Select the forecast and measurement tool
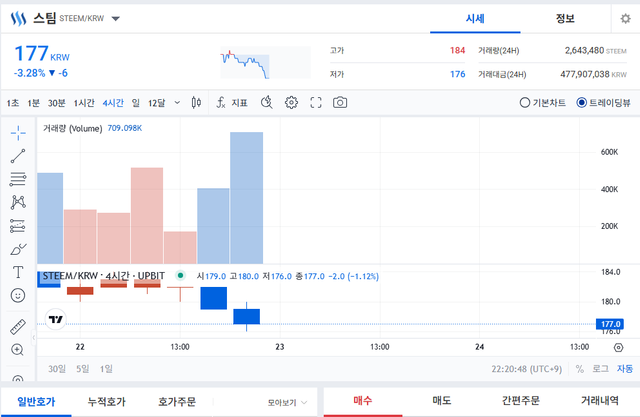This screenshot has width=640, height=417. click(18, 226)
